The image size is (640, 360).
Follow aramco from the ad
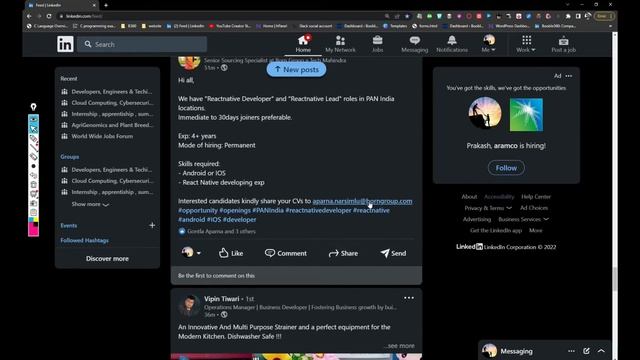[x=506, y=168]
